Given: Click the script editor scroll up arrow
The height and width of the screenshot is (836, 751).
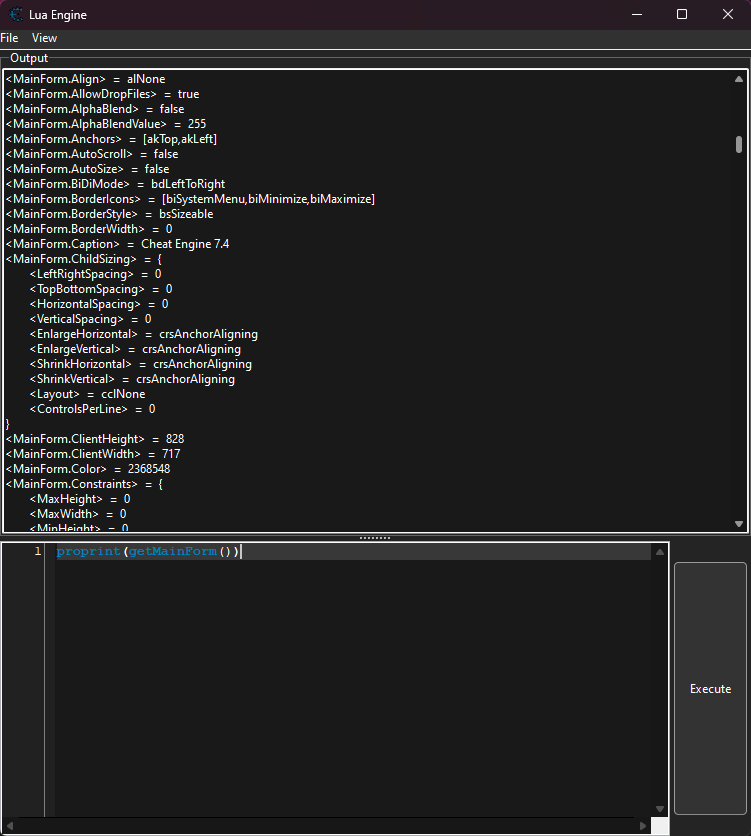Looking at the screenshot, I should (x=660, y=552).
